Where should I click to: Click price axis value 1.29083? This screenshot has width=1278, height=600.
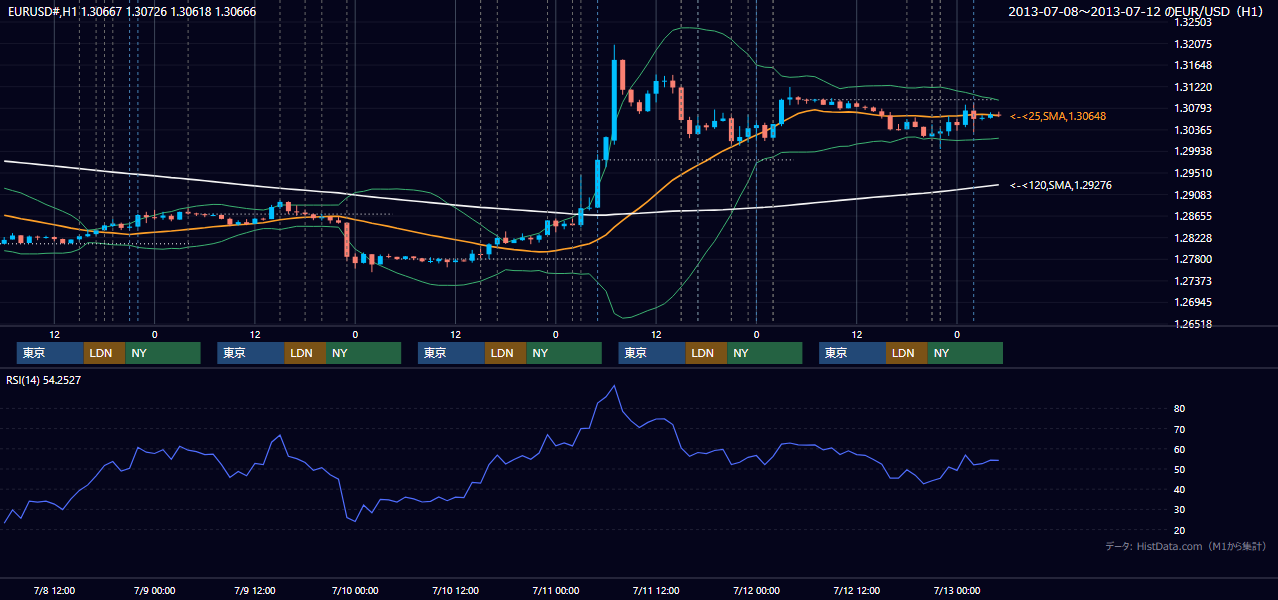(1194, 194)
